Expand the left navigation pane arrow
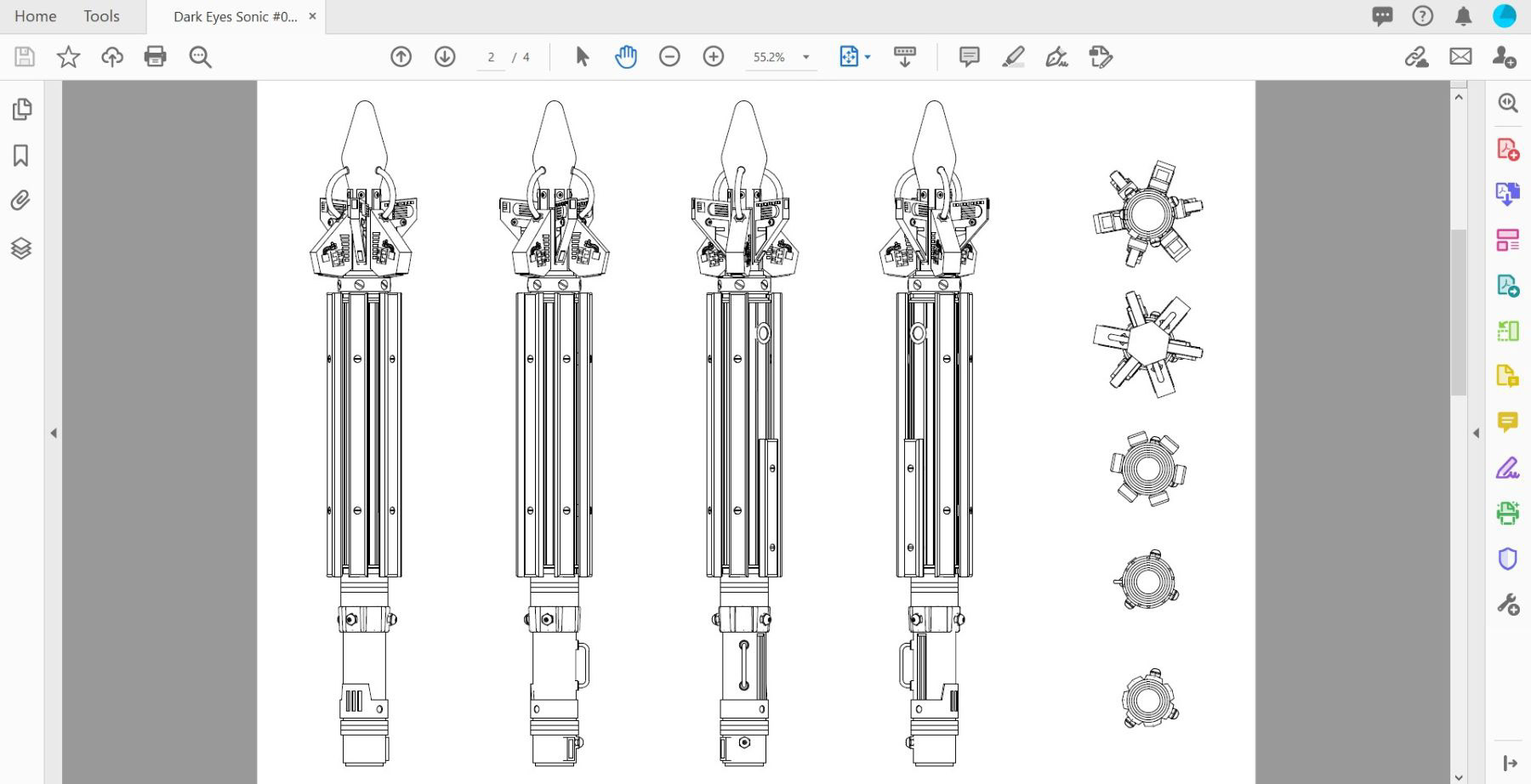This screenshot has width=1531, height=784. (x=54, y=433)
